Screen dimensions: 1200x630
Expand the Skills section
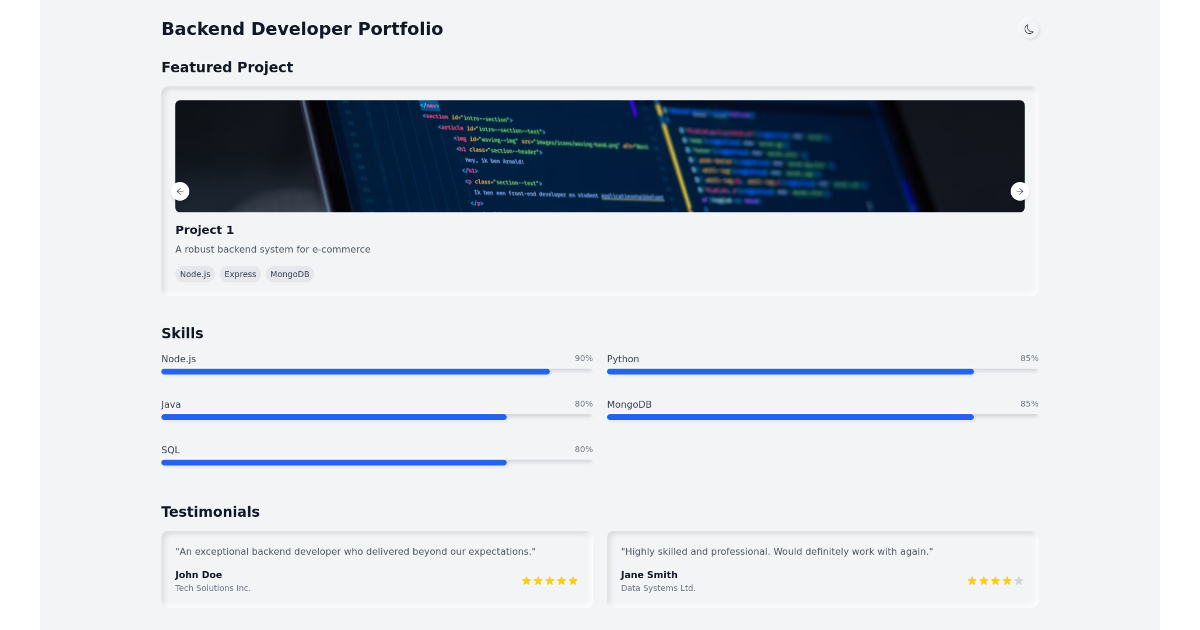tap(182, 333)
